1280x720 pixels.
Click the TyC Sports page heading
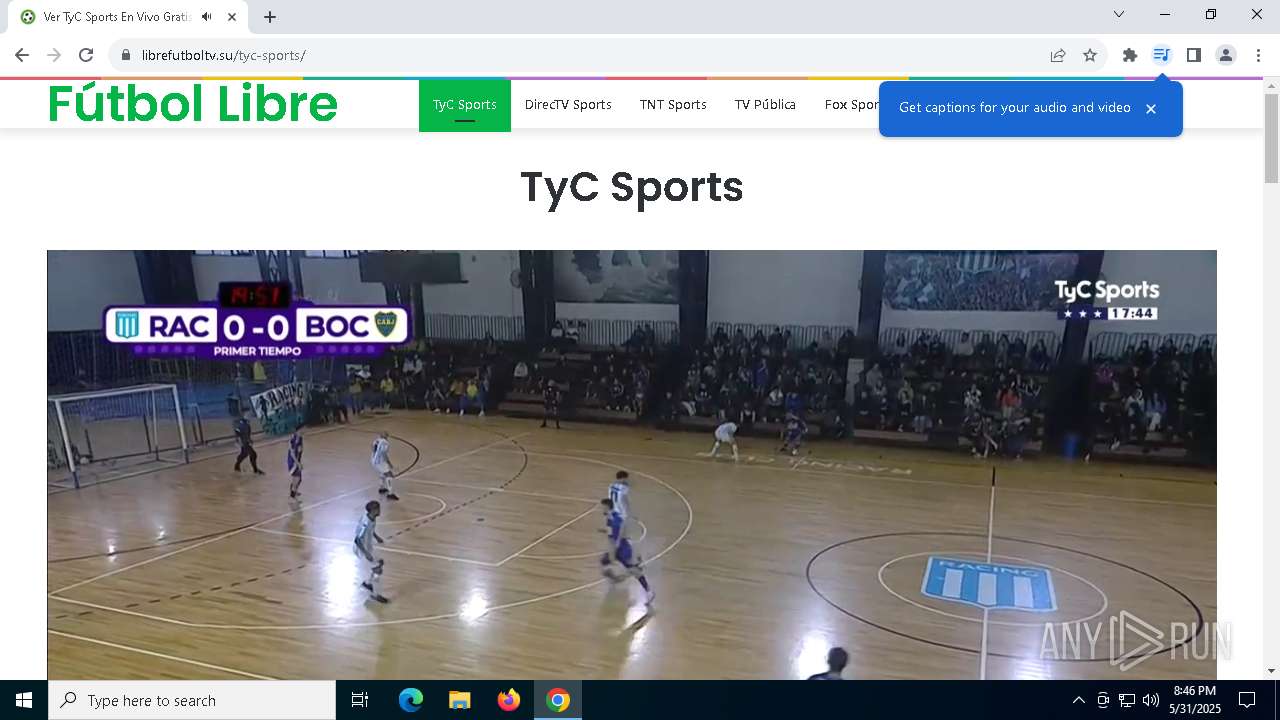632,187
